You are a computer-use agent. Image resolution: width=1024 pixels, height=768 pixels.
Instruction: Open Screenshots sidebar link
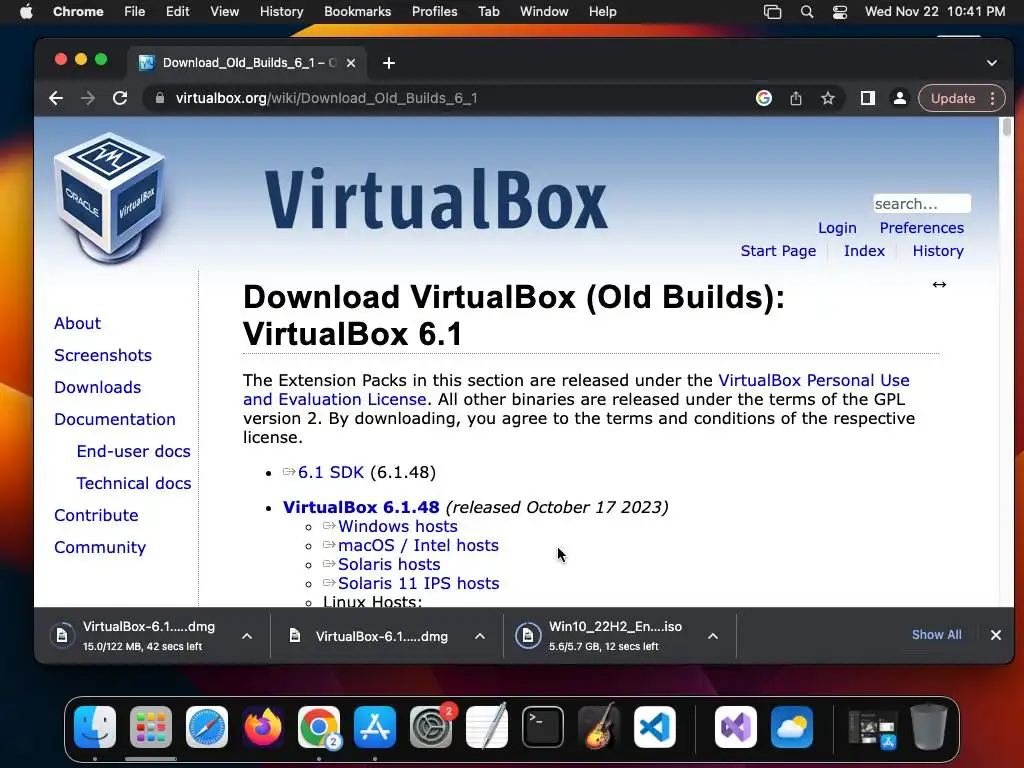point(103,355)
